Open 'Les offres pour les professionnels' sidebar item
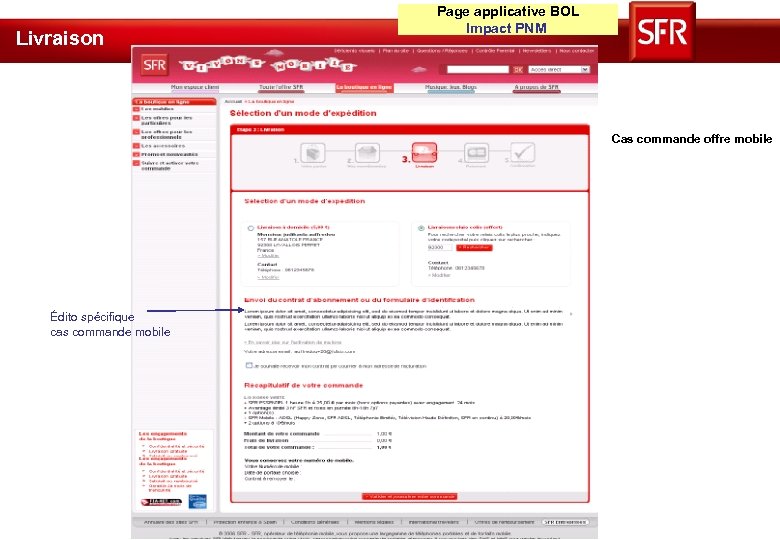780x540 pixels. pos(167,134)
